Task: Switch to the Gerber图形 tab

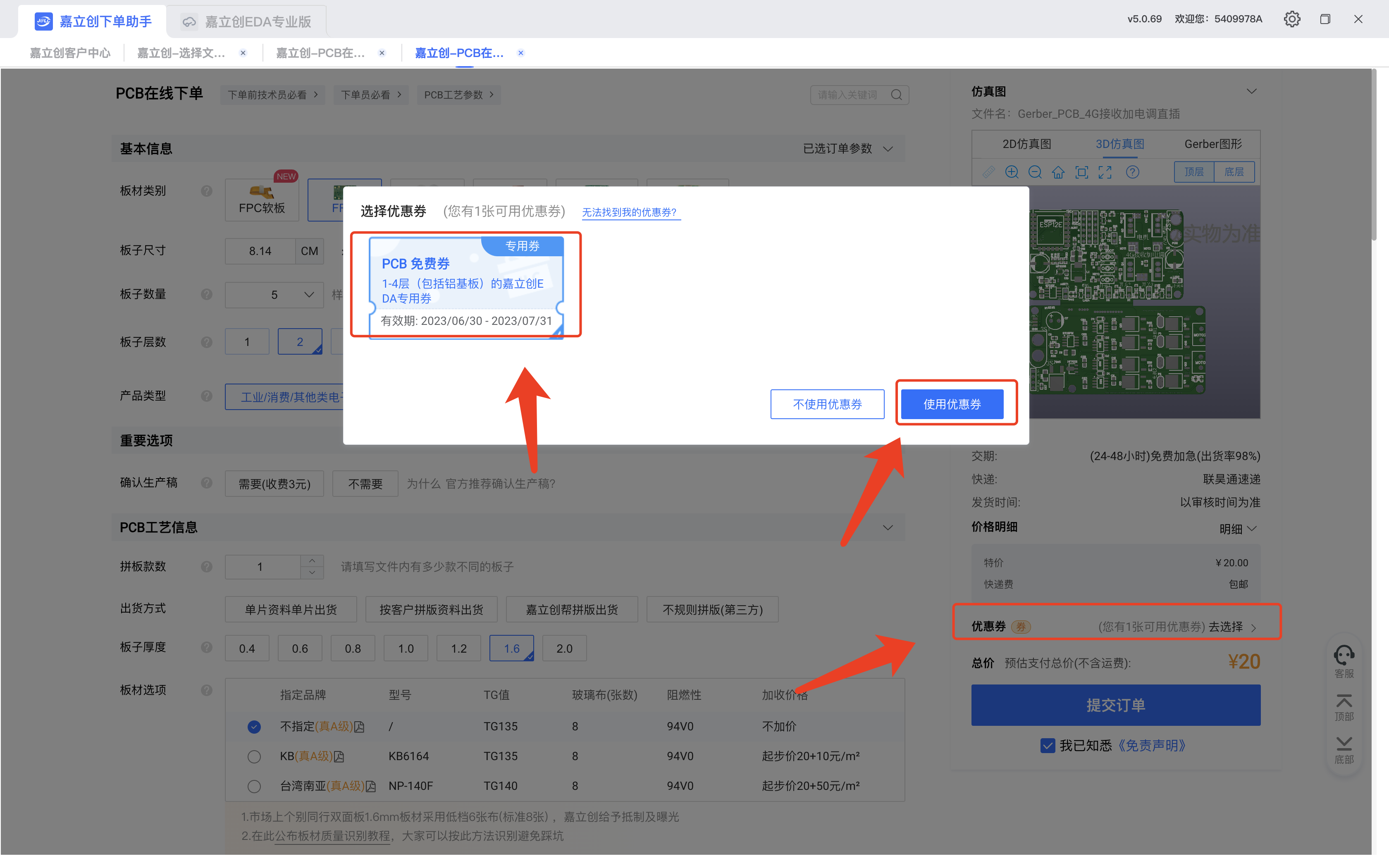Action: [x=1213, y=144]
